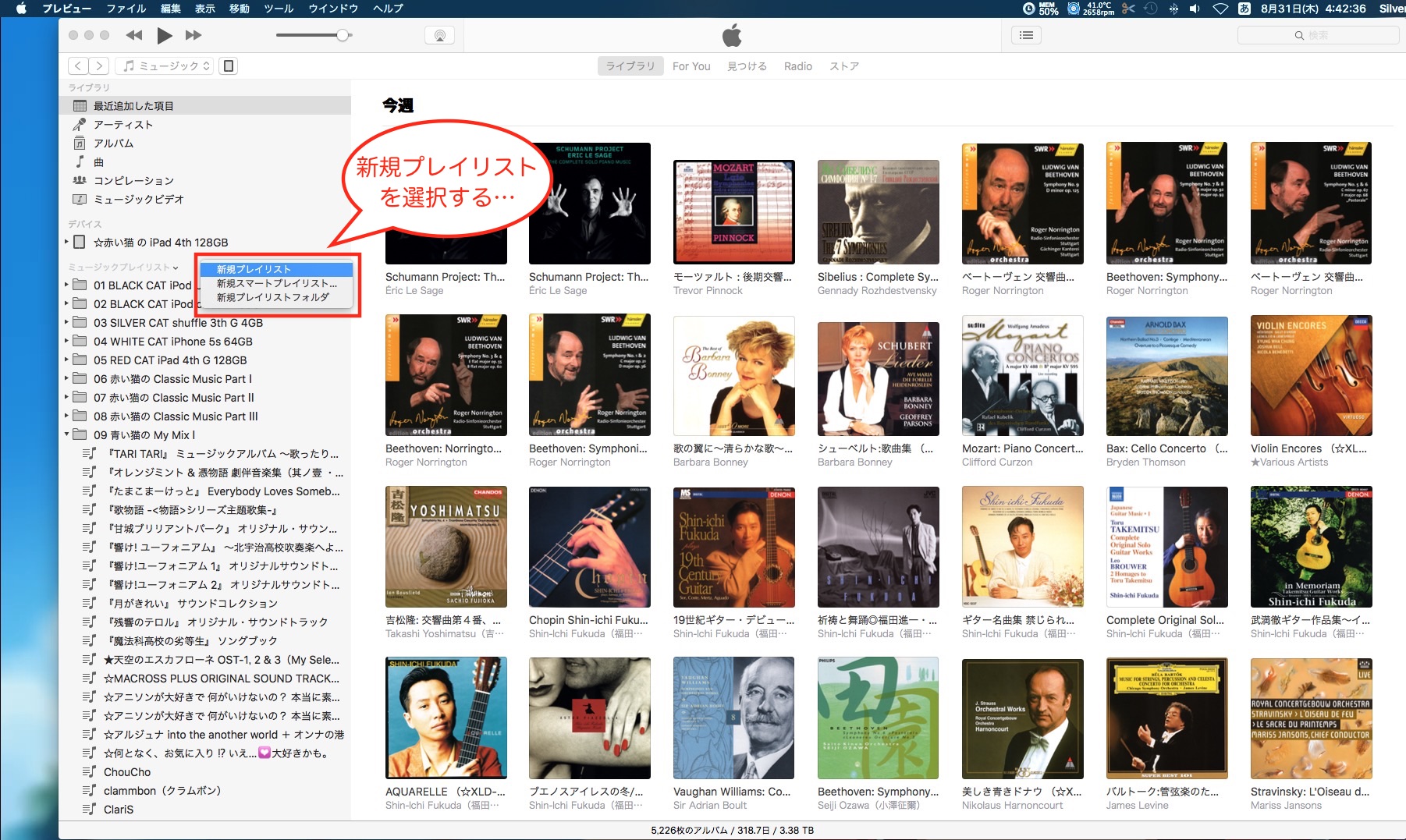Screen dimensions: 1406x840
Task: Select 最近追加した項目 in the sidebar
Action: (x=205, y=106)
